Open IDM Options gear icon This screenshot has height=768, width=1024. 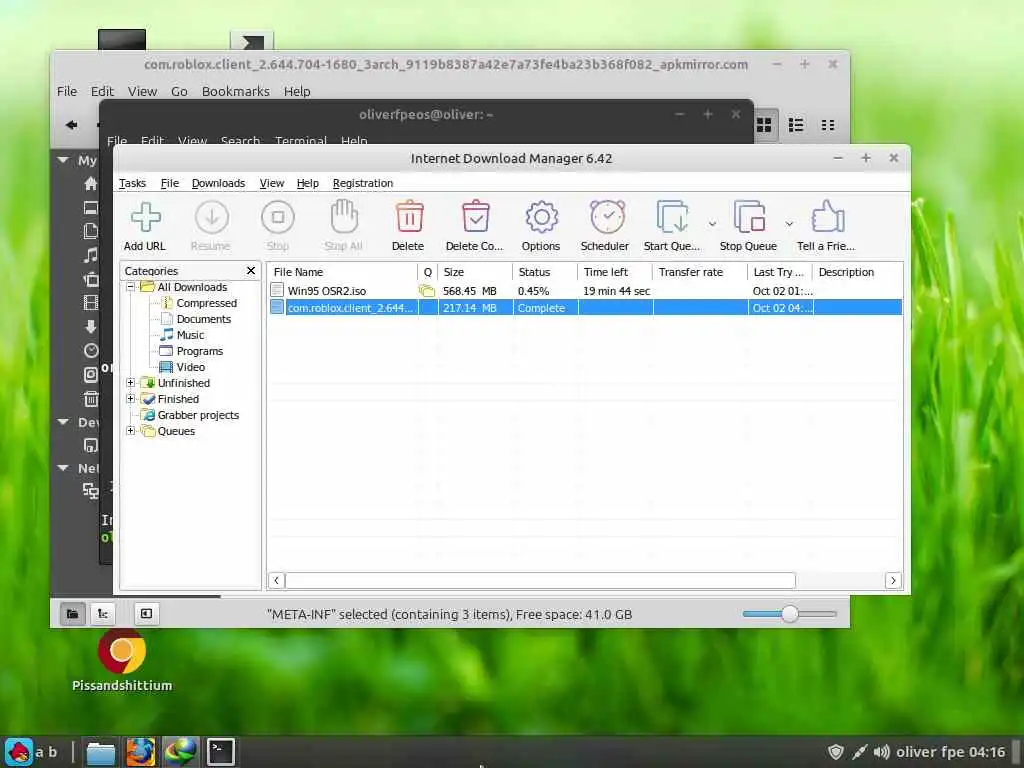tap(541, 217)
